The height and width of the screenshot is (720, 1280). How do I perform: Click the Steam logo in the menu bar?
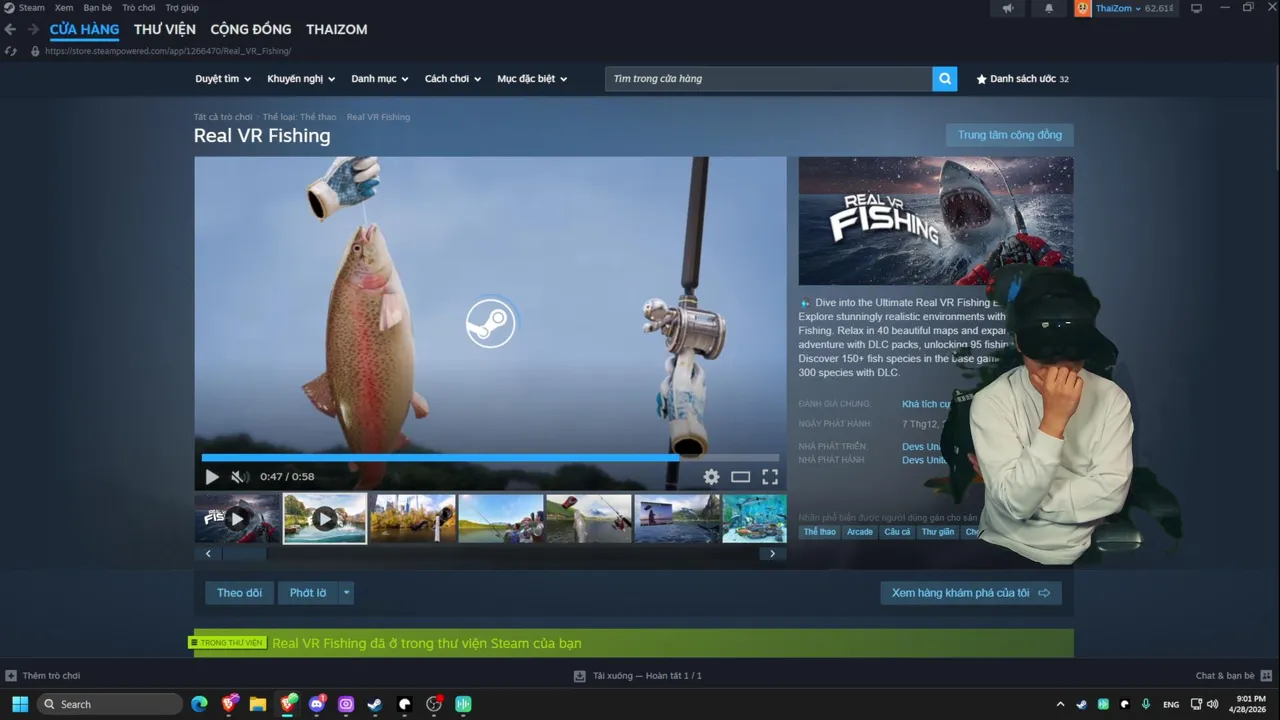click(9, 7)
